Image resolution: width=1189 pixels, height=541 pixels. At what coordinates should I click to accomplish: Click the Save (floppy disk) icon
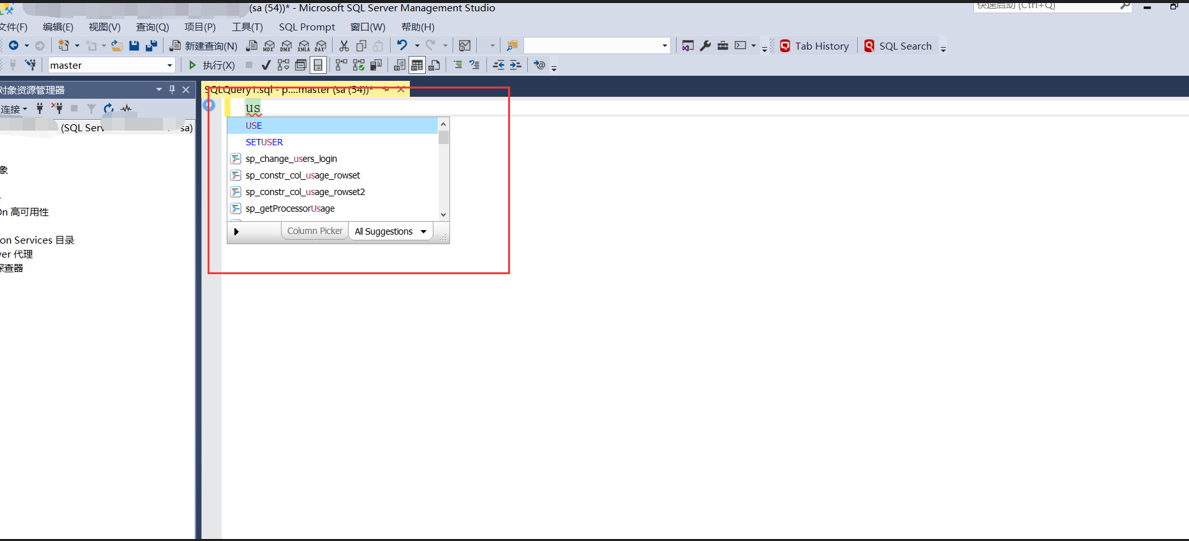click(133, 46)
